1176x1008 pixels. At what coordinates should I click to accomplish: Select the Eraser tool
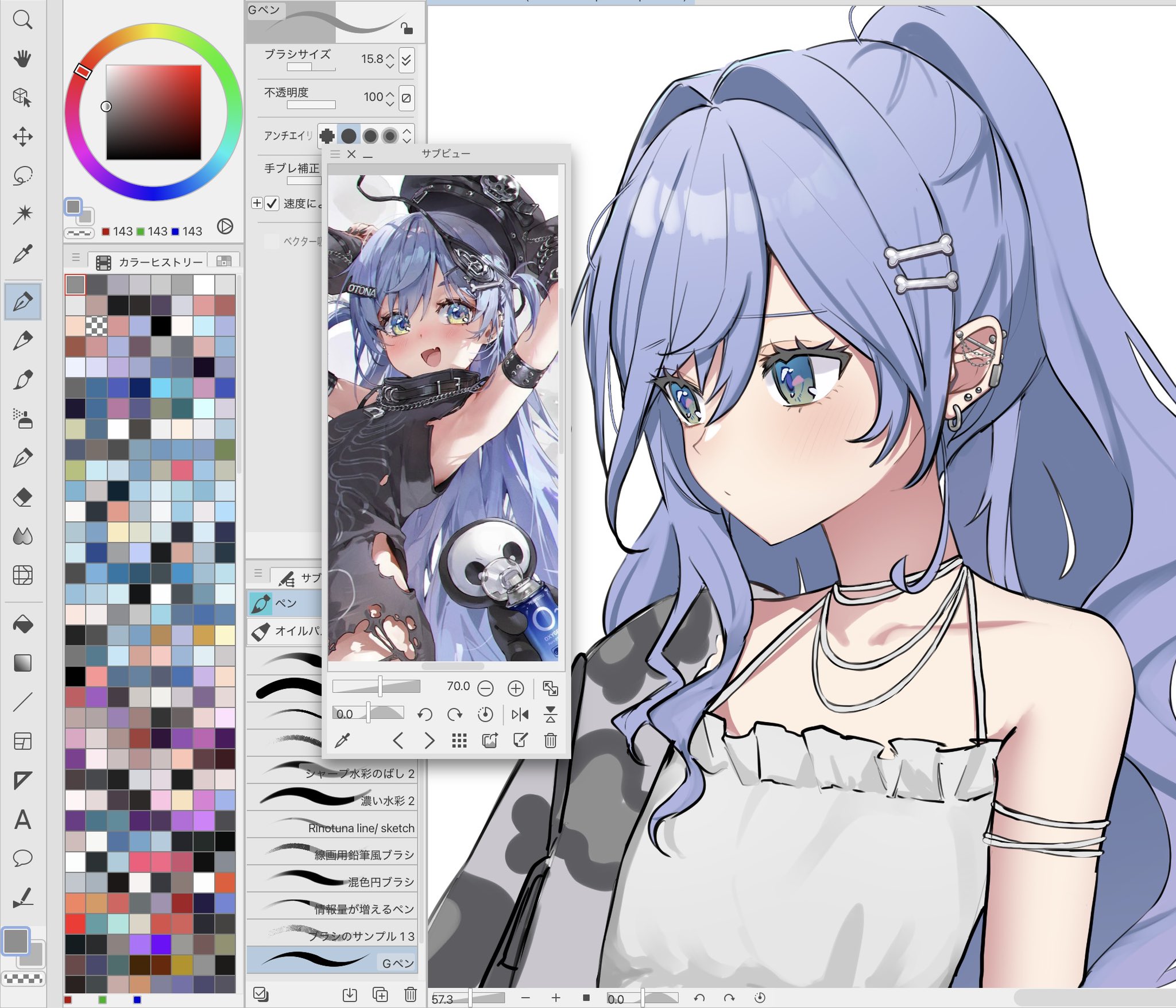pyautogui.click(x=22, y=497)
